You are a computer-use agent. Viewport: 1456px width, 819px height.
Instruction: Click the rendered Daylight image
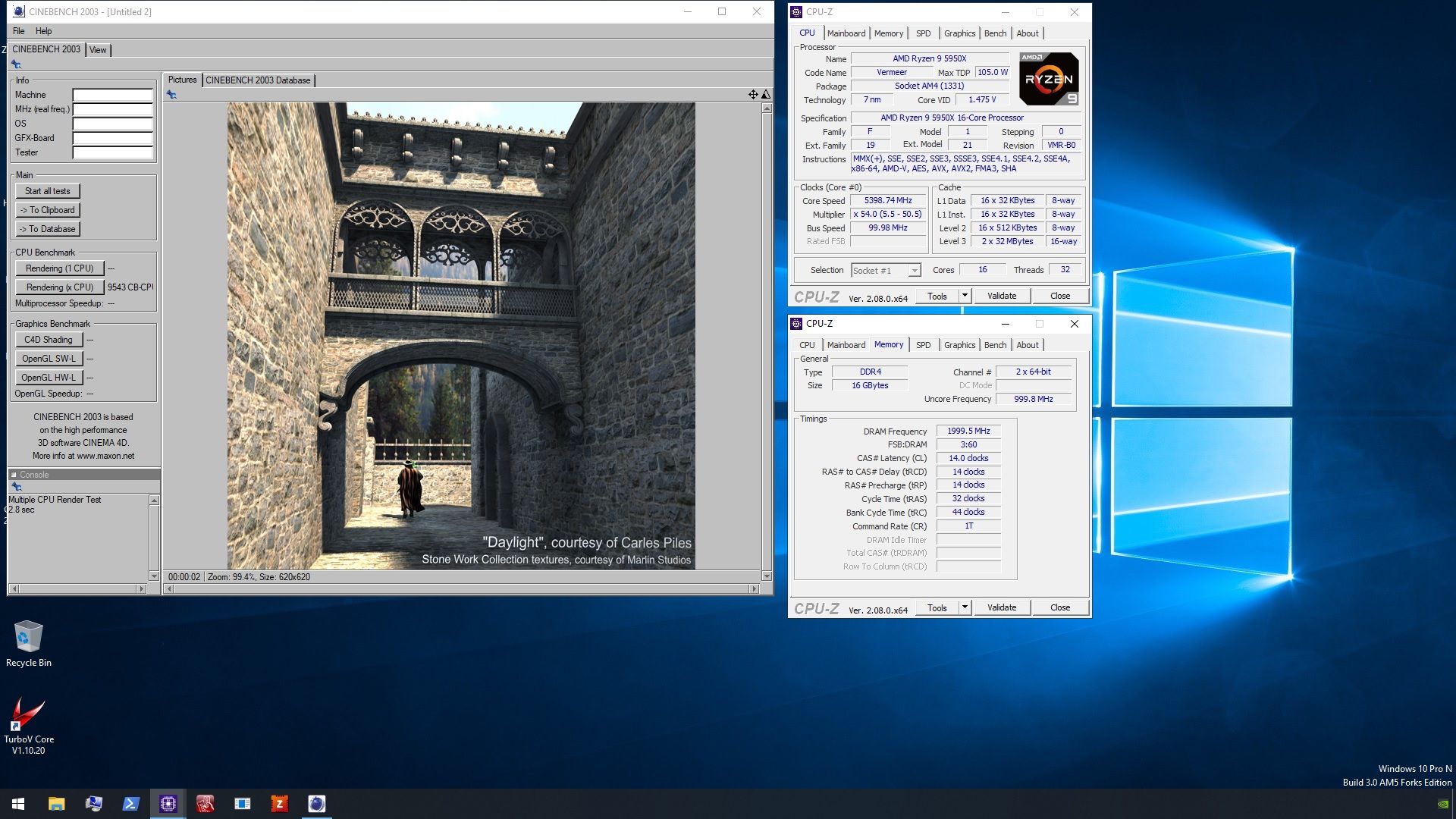[461, 336]
